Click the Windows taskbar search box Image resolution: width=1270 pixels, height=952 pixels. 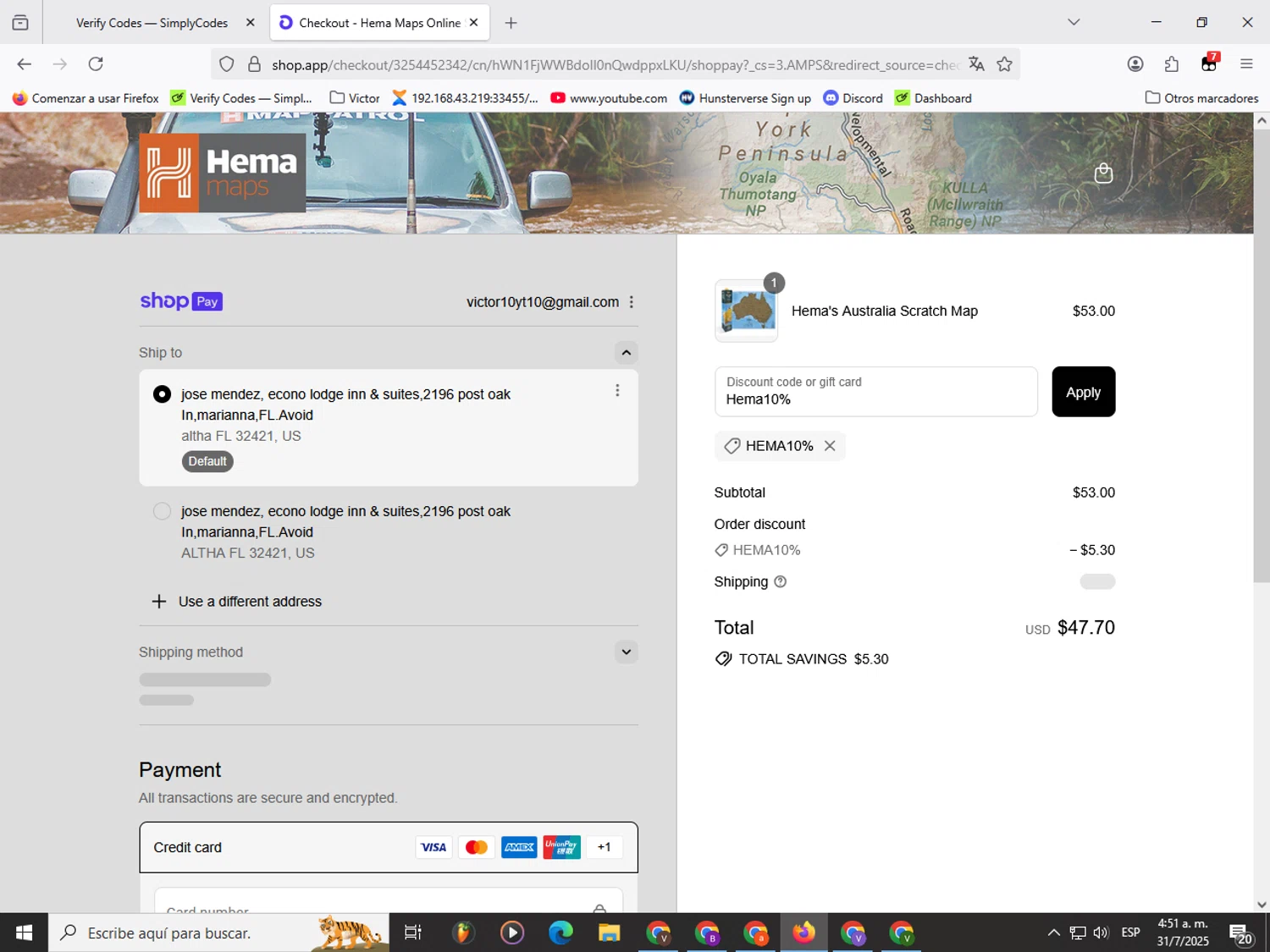[218, 933]
